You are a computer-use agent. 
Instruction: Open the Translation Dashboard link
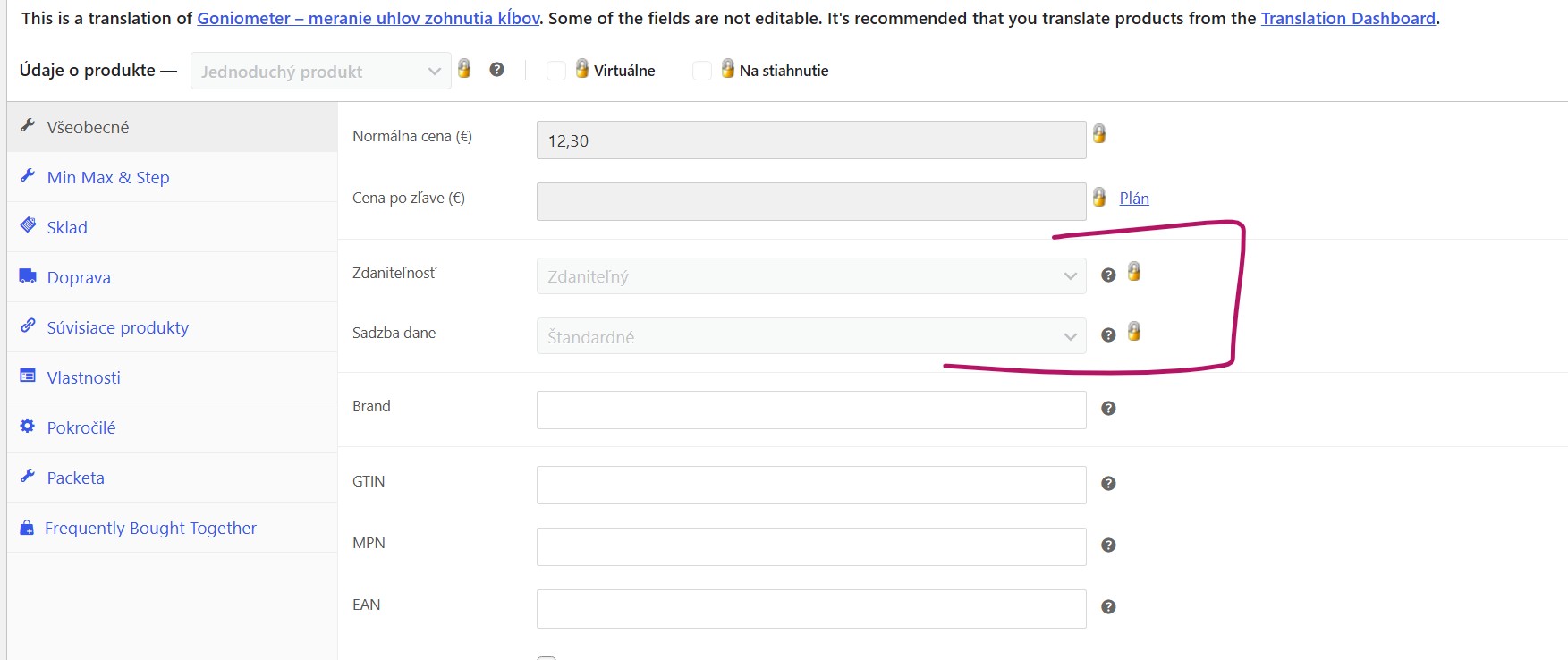1348,18
